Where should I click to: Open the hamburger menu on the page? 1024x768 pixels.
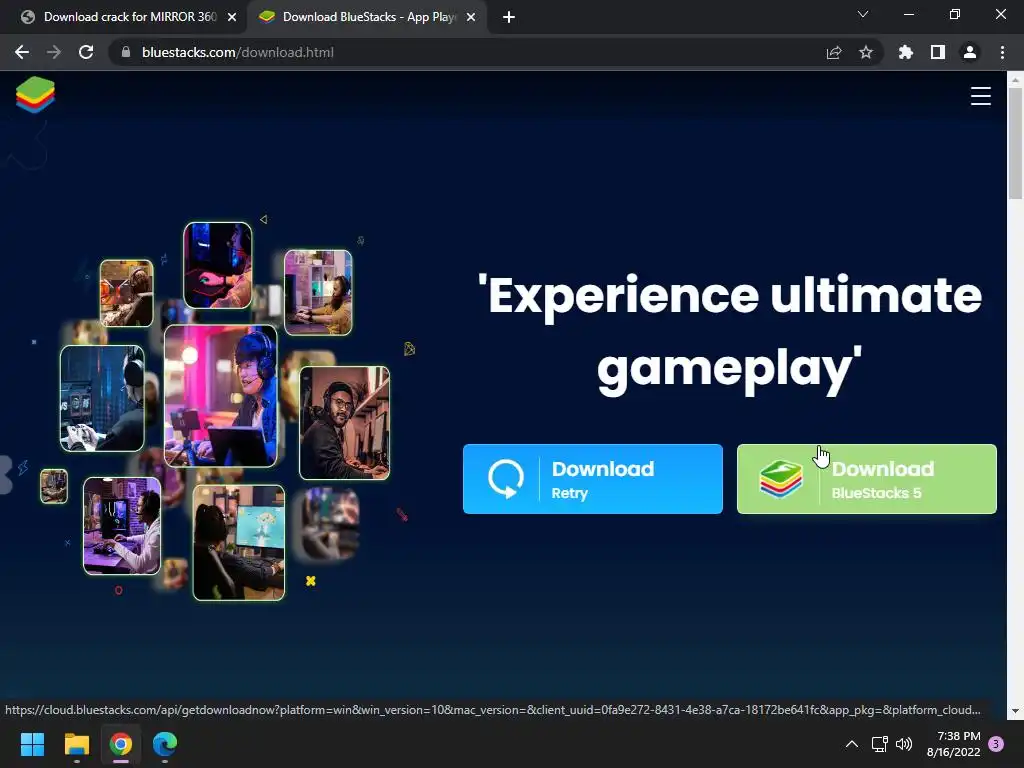tap(980, 96)
